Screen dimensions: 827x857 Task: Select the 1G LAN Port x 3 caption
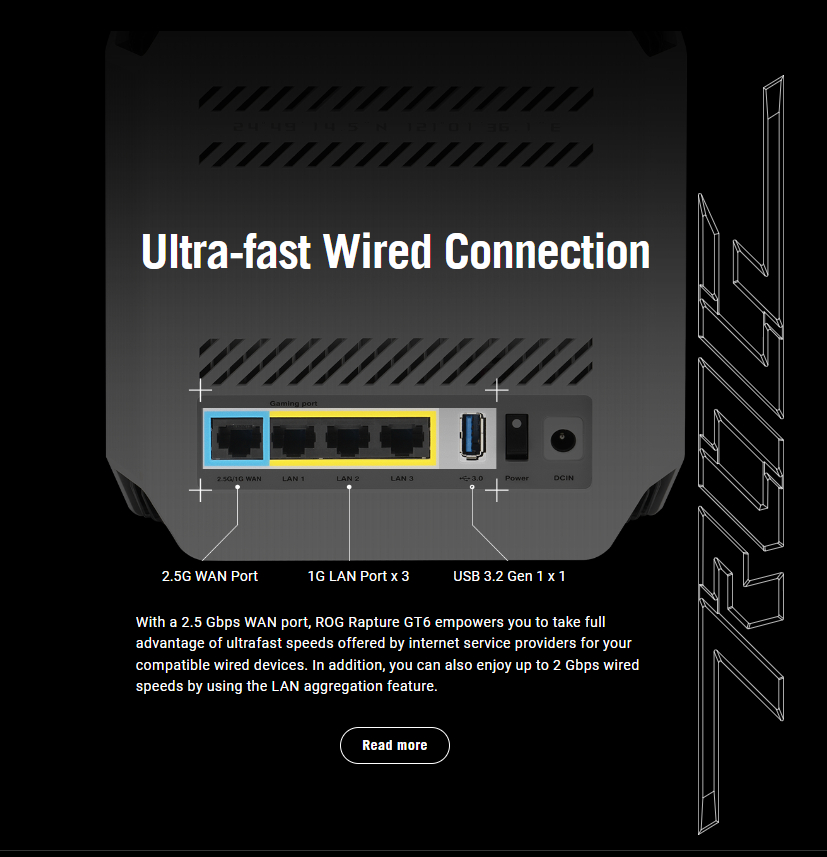[x=358, y=576]
